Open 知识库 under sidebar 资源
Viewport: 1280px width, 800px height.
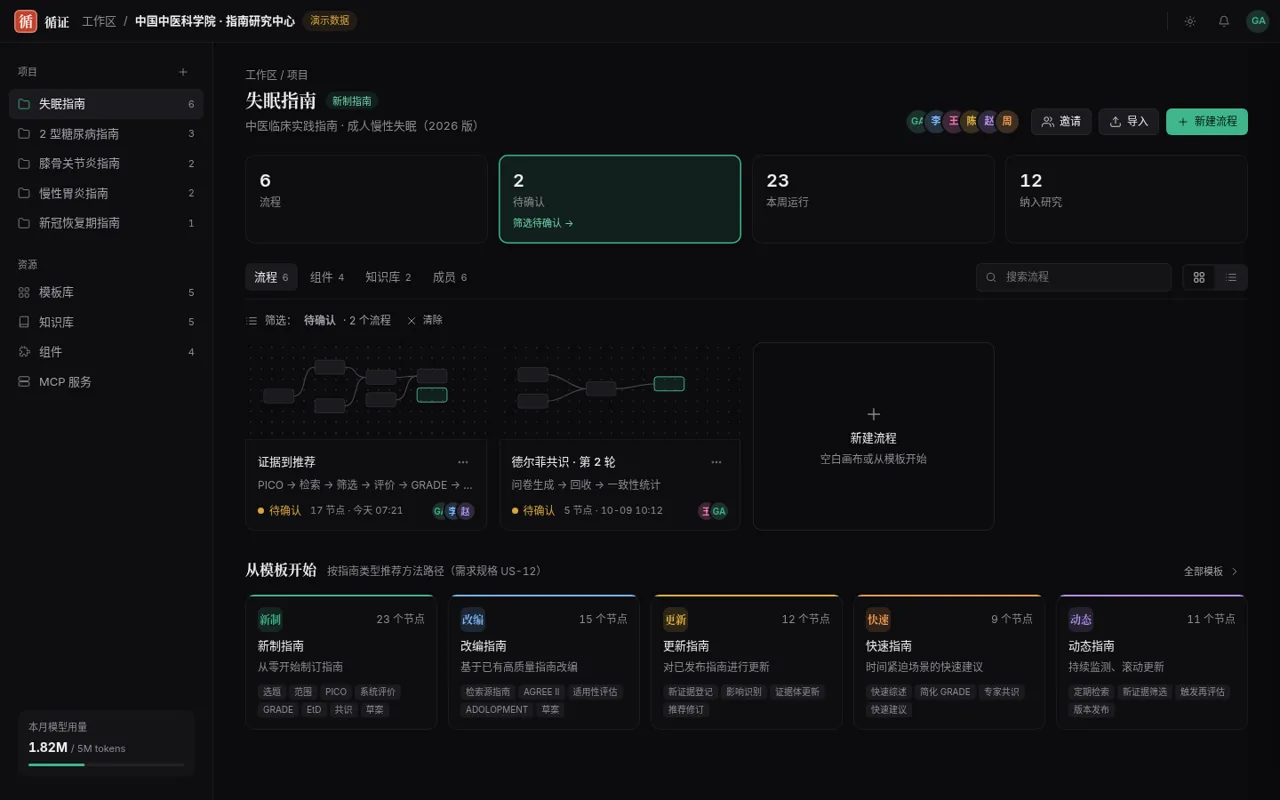coord(106,322)
